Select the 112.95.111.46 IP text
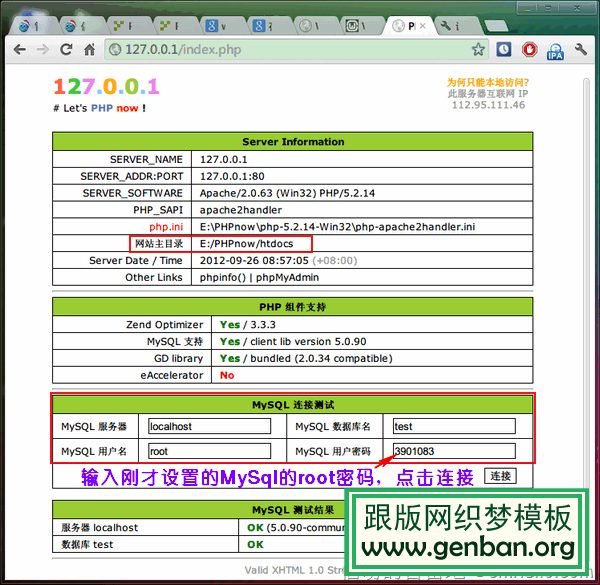The image size is (600, 585). coord(488,105)
